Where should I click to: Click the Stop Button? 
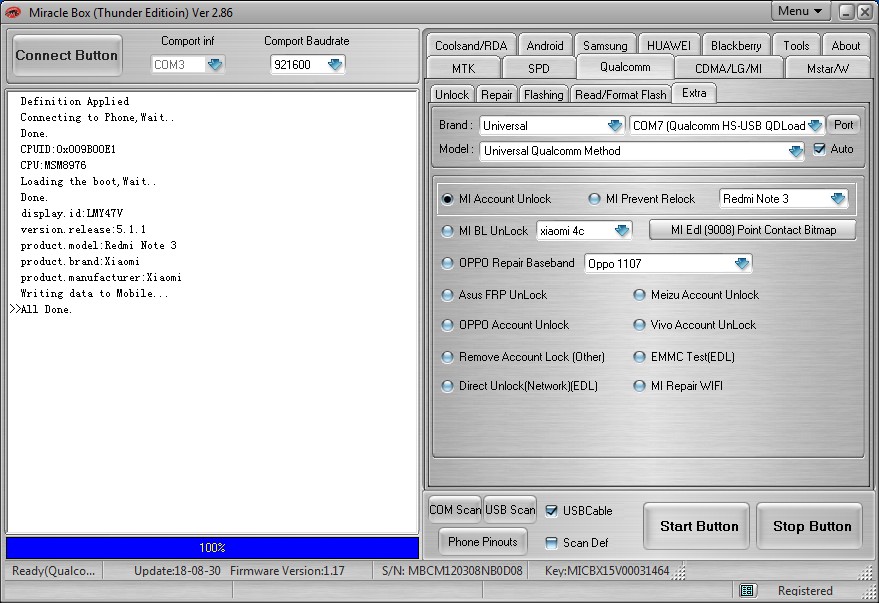coord(809,526)
